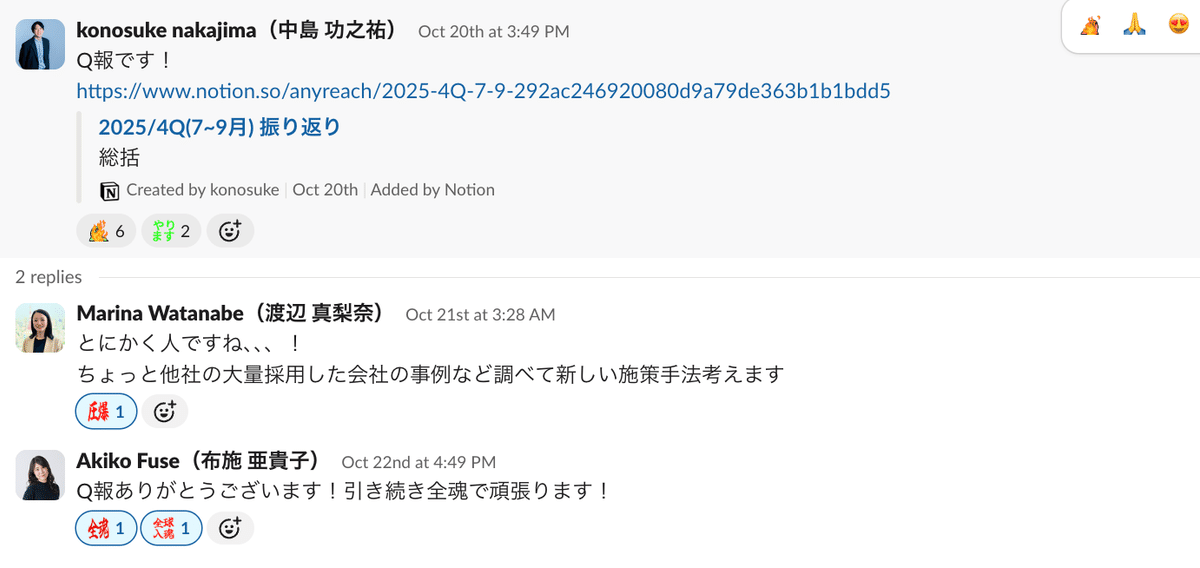React with the heart-eyes emoji

click(x=1178, y=25)
